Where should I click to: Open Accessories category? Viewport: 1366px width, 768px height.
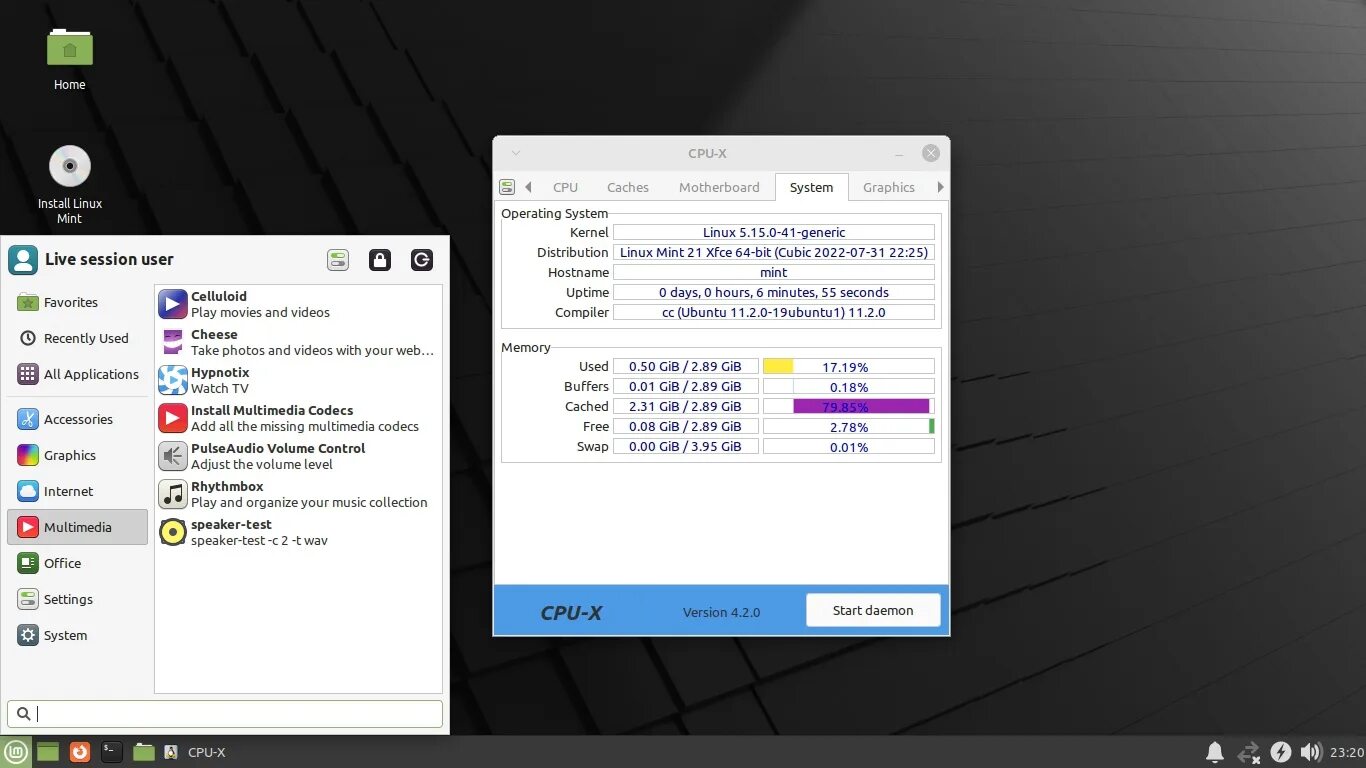coord(78,419)
